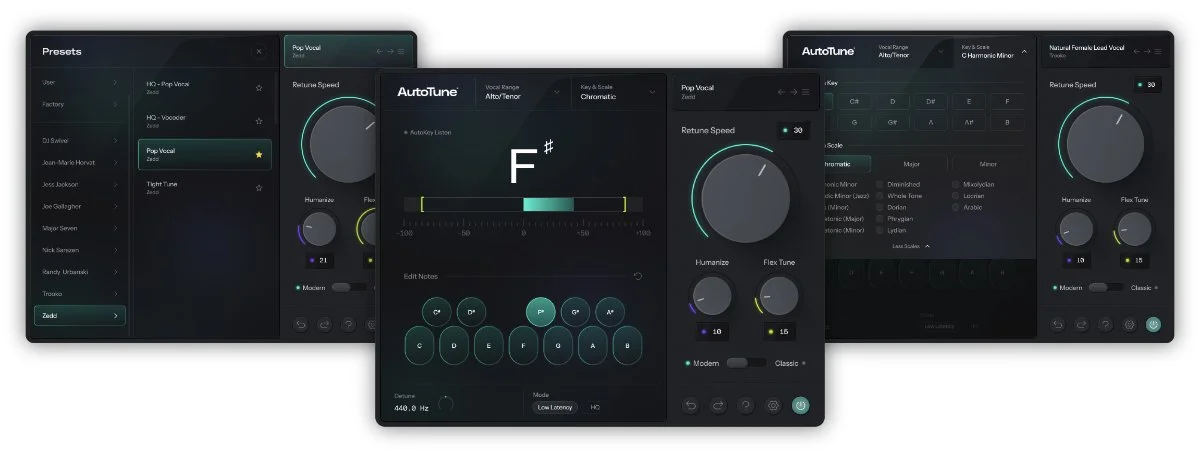Select key D# in right window key grid
The image size is (1200, 450).
(930, 101)
